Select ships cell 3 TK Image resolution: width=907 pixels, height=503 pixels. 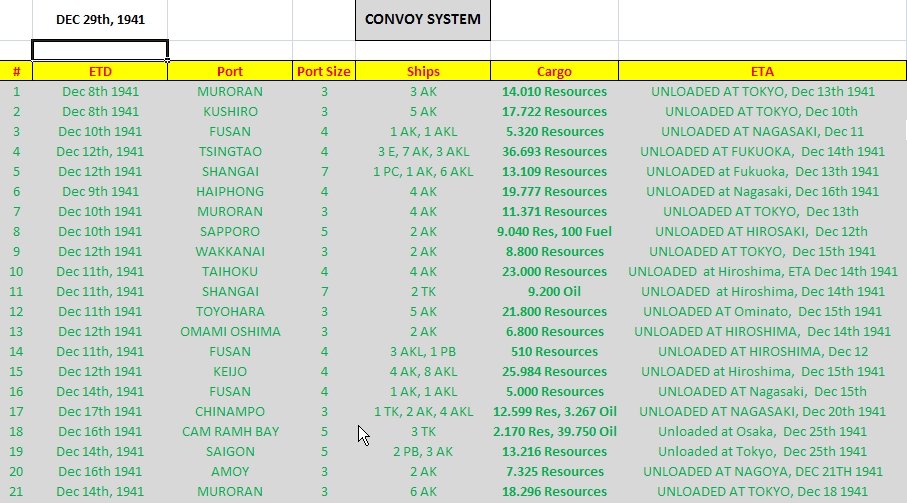[423, 431]
